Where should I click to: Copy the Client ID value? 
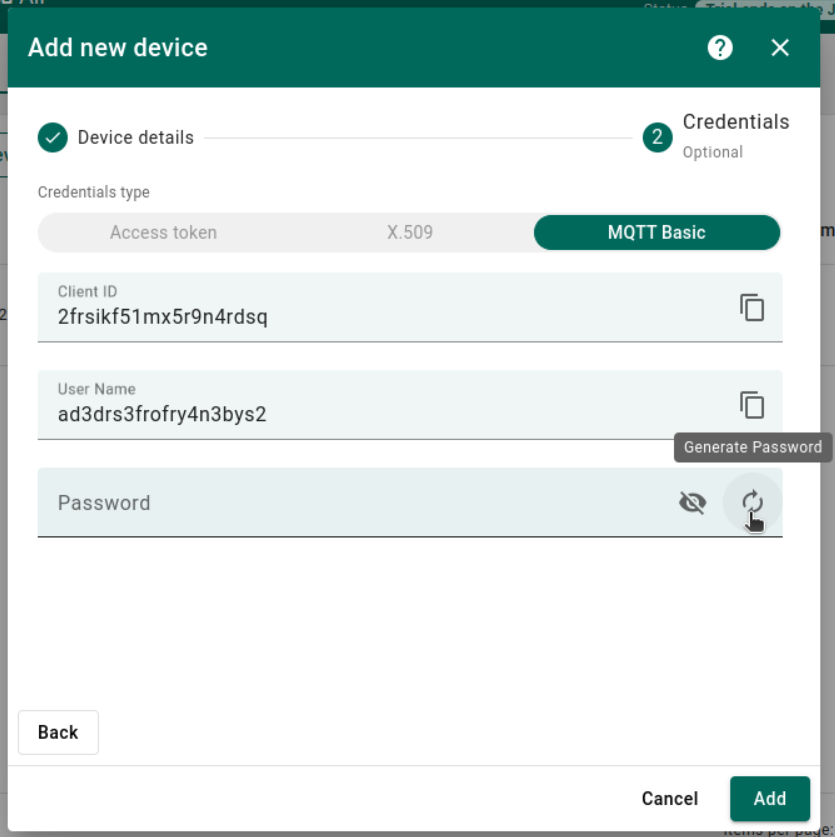click(x=752, y=307)
